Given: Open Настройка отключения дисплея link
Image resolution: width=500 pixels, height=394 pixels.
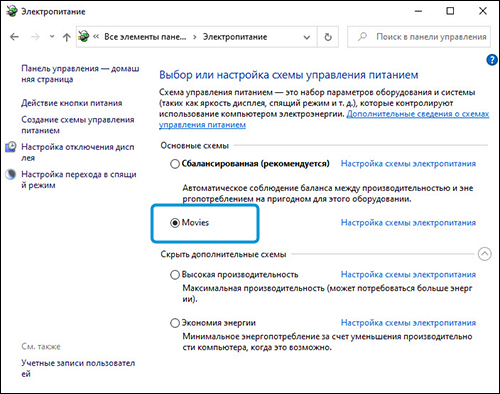Looking at the screenshot, I should (x=78, y=152).
